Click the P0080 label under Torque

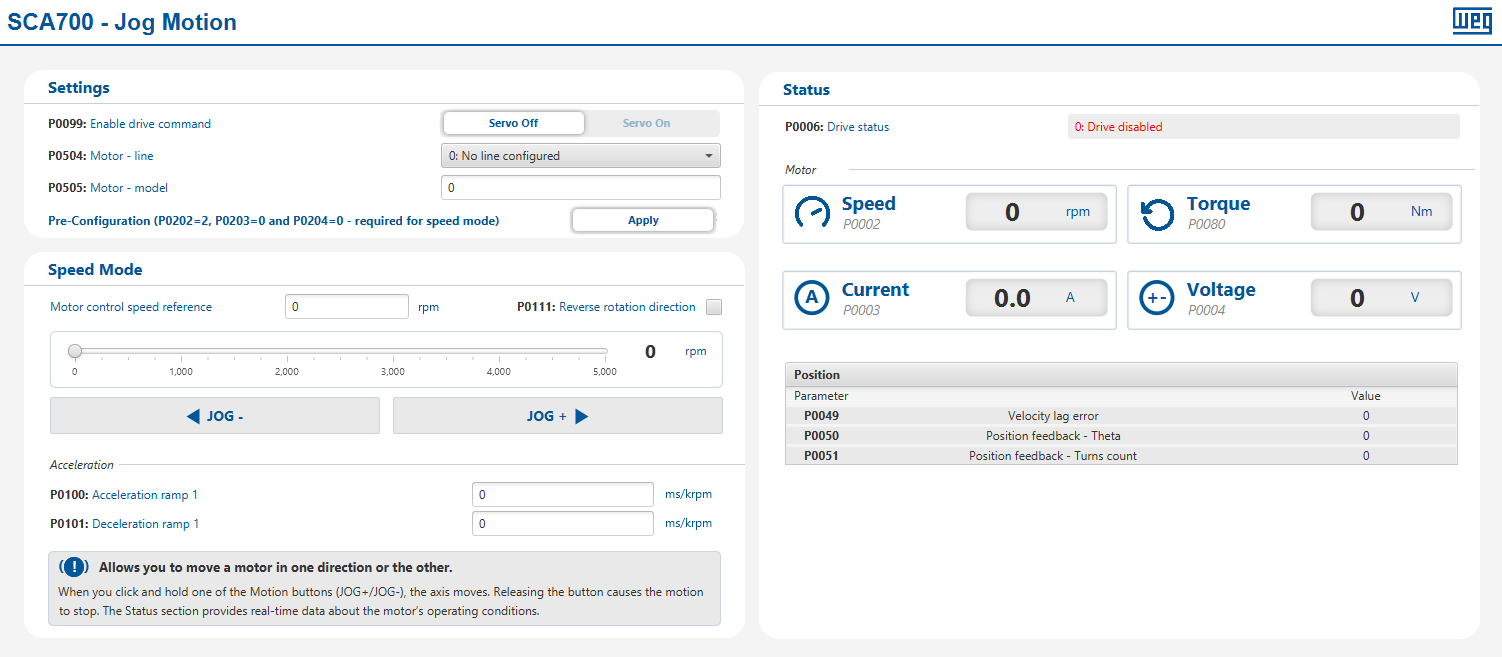[1206, 225]
